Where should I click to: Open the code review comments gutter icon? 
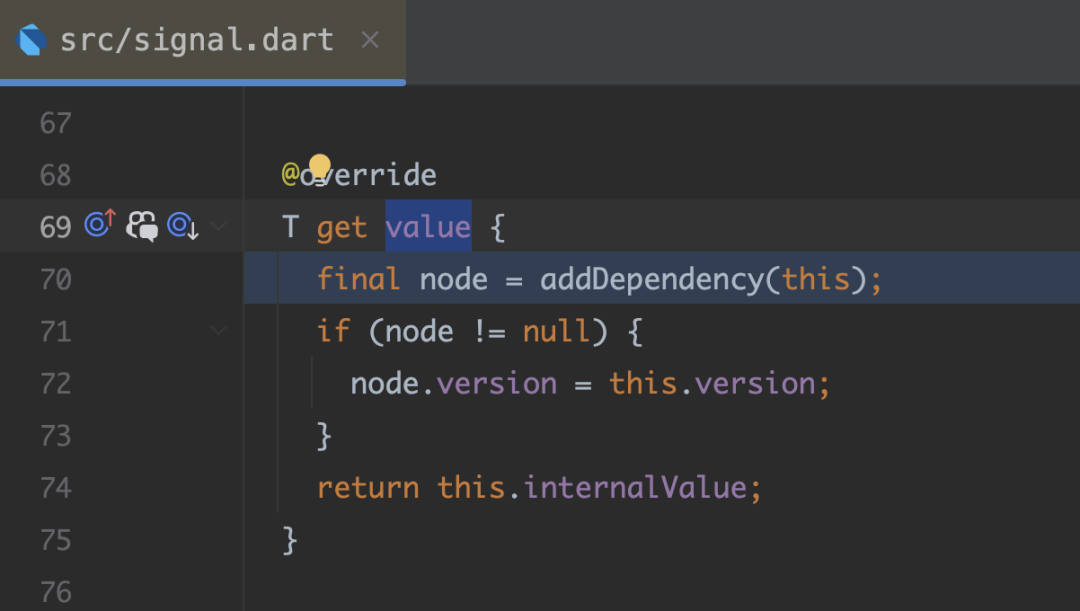click(x=141, y=227)
